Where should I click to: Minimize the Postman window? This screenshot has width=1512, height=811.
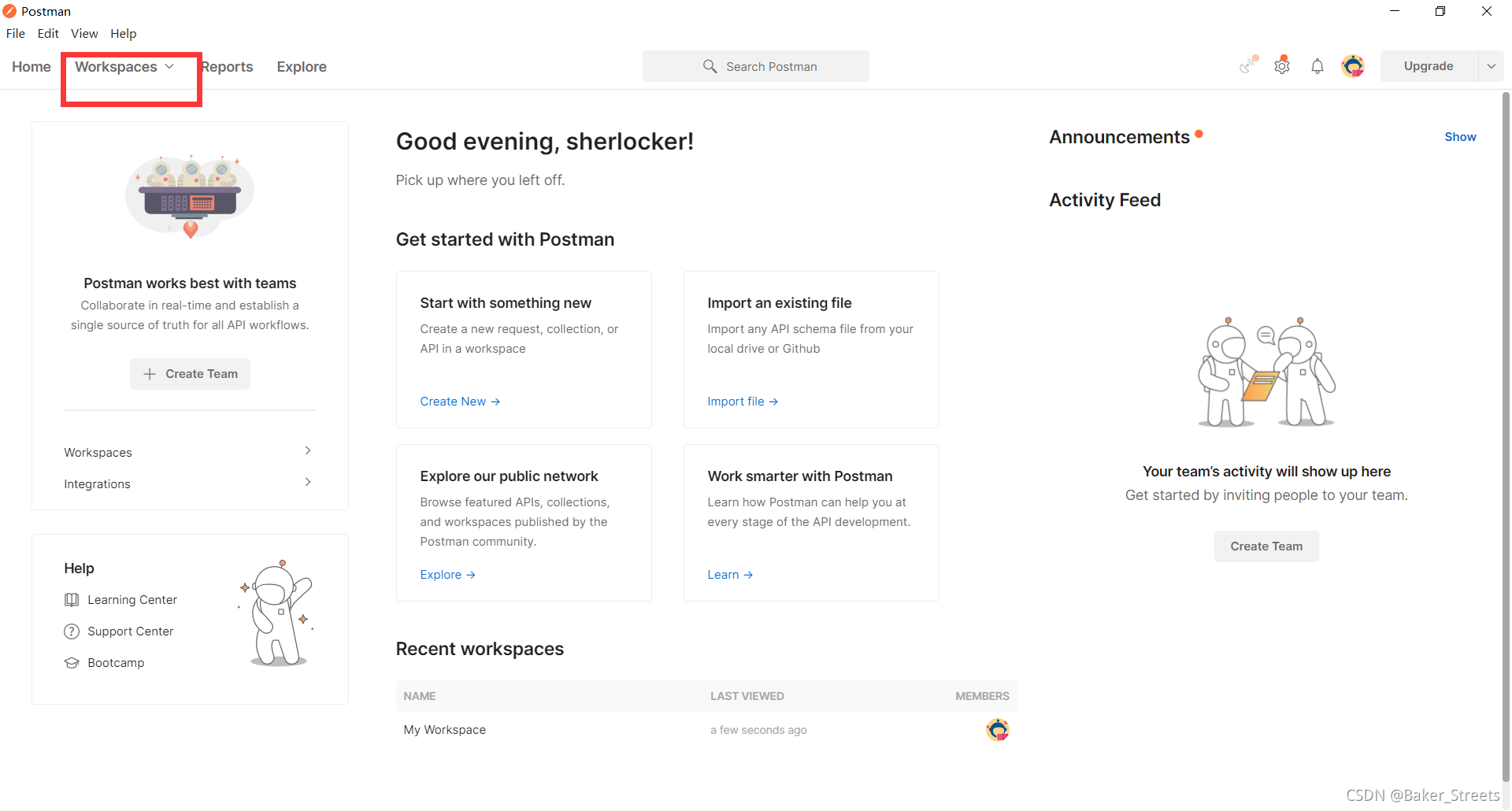(1395, 11)
